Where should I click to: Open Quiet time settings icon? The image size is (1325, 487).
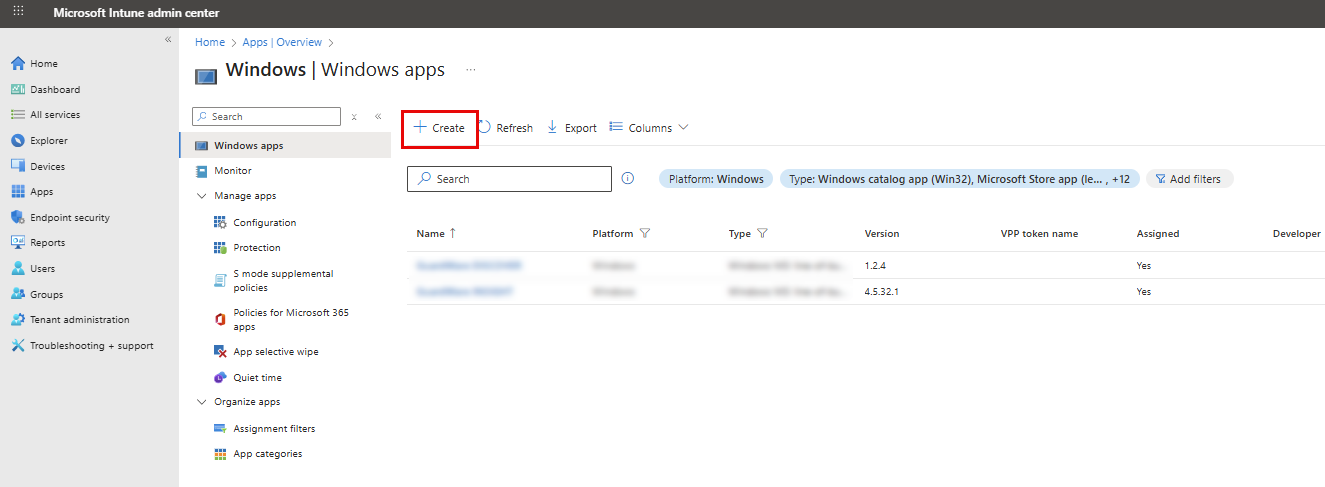pos(221,378)
